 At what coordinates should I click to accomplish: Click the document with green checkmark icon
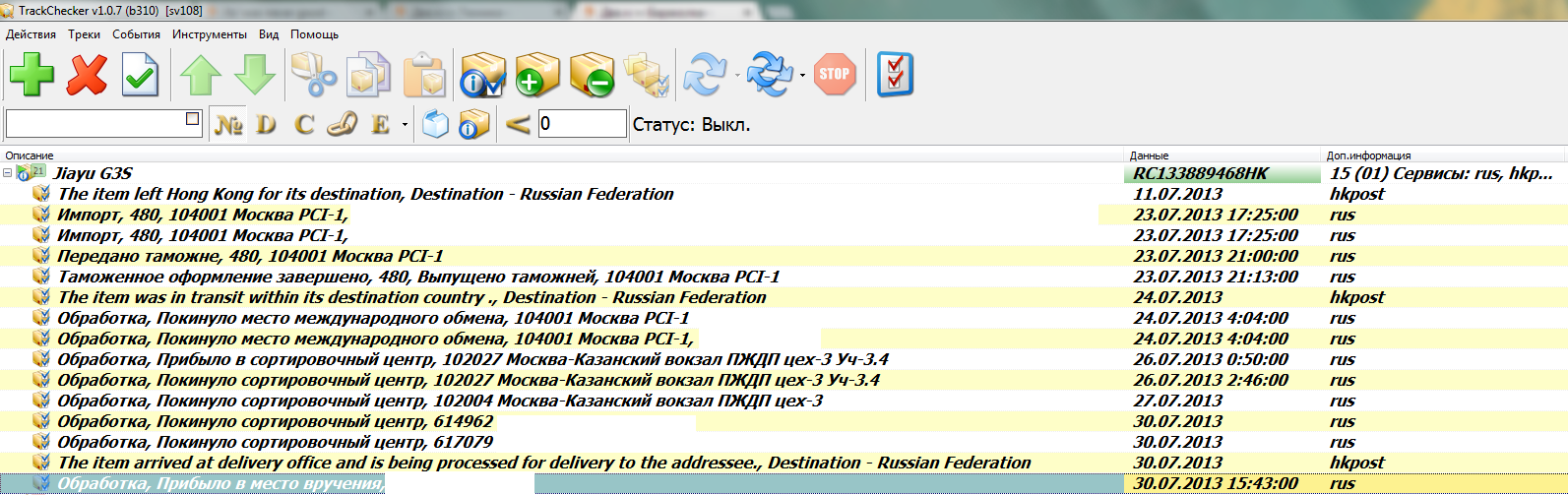click(140, 75)
